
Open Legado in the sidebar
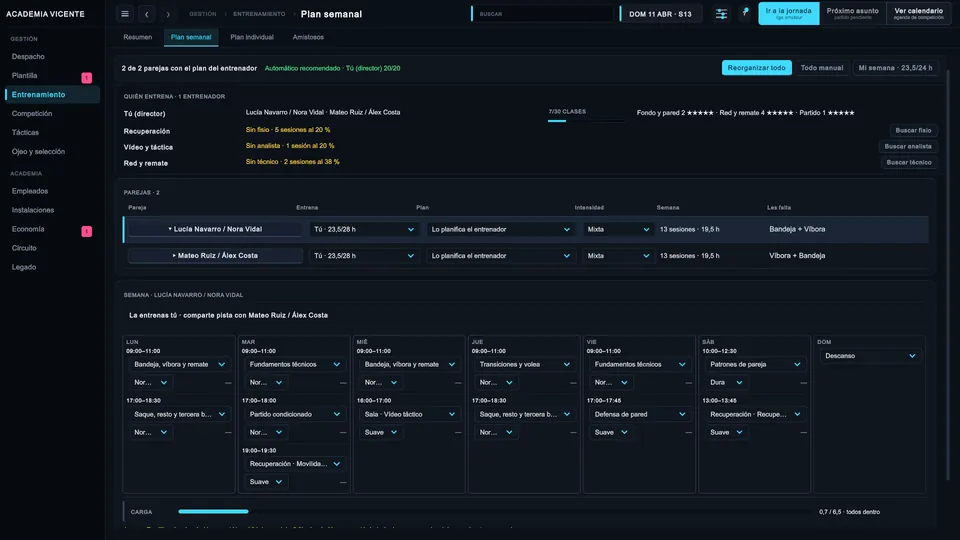tap(52, 267)
